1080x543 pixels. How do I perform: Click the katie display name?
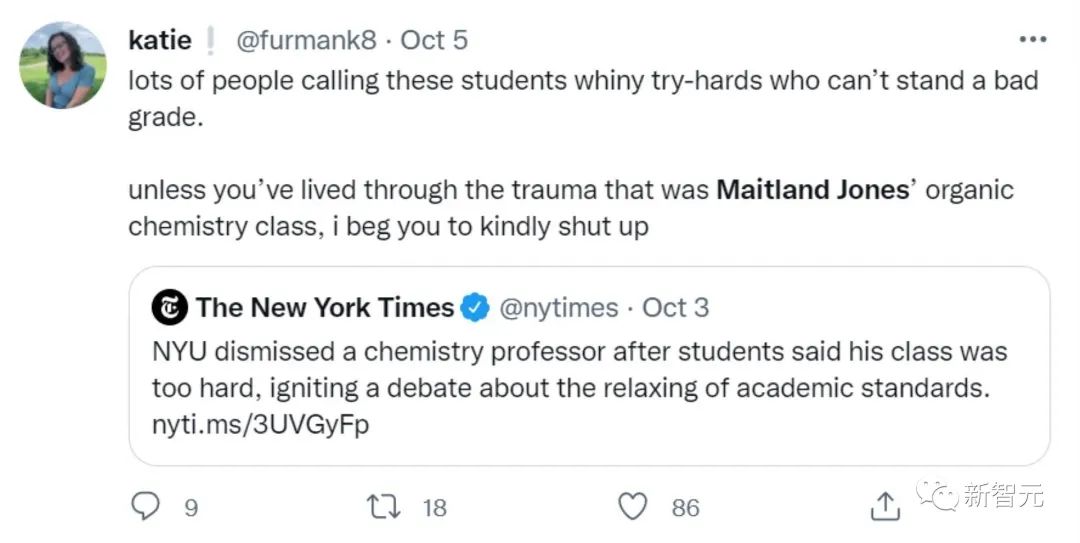[160, 40]
